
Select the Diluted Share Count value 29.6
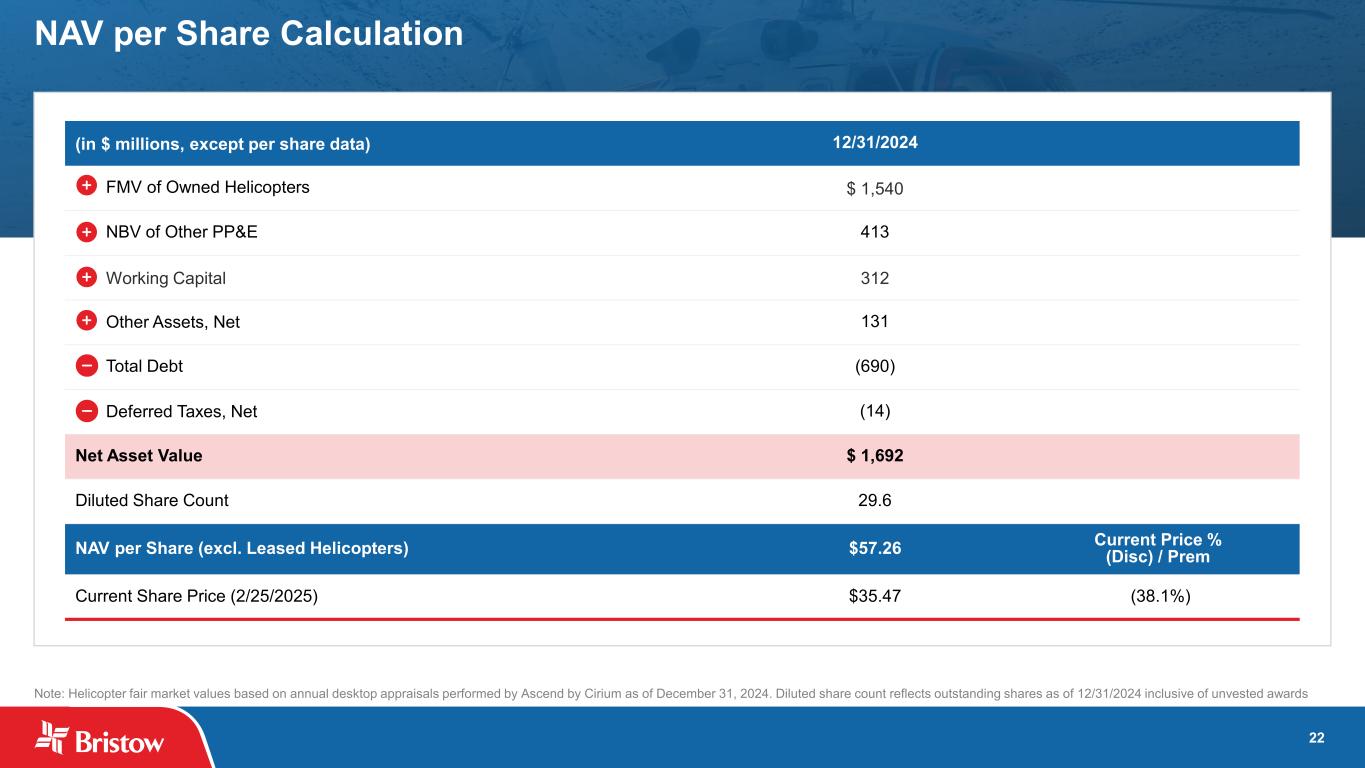coord(875,500)
